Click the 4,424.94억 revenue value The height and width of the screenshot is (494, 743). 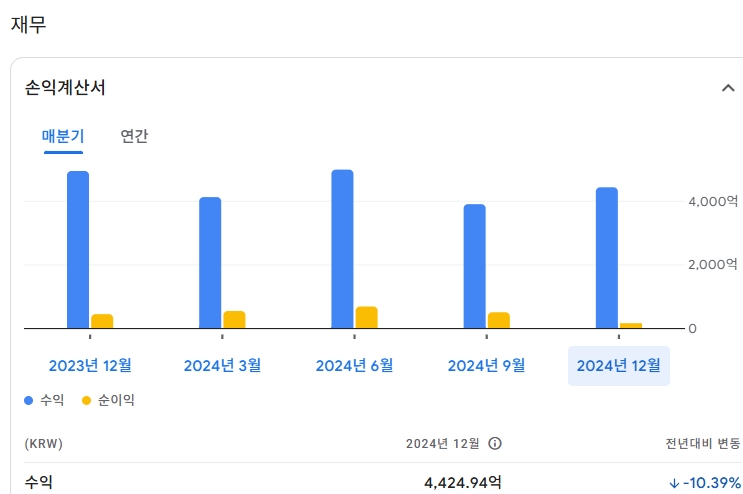tap(462, 483)
